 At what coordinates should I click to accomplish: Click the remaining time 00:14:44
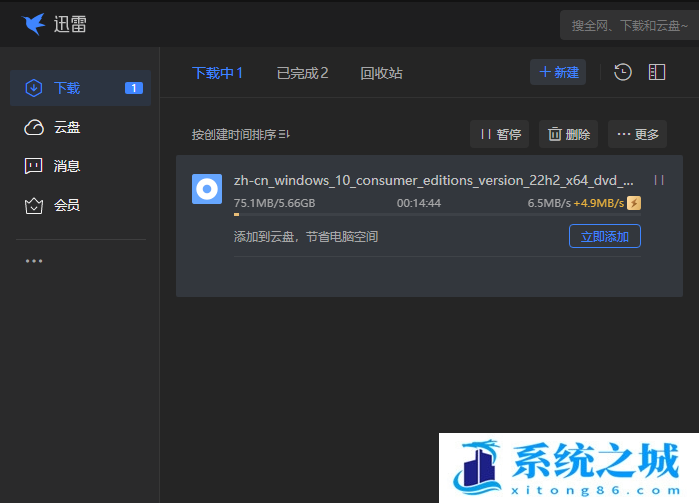419,203
